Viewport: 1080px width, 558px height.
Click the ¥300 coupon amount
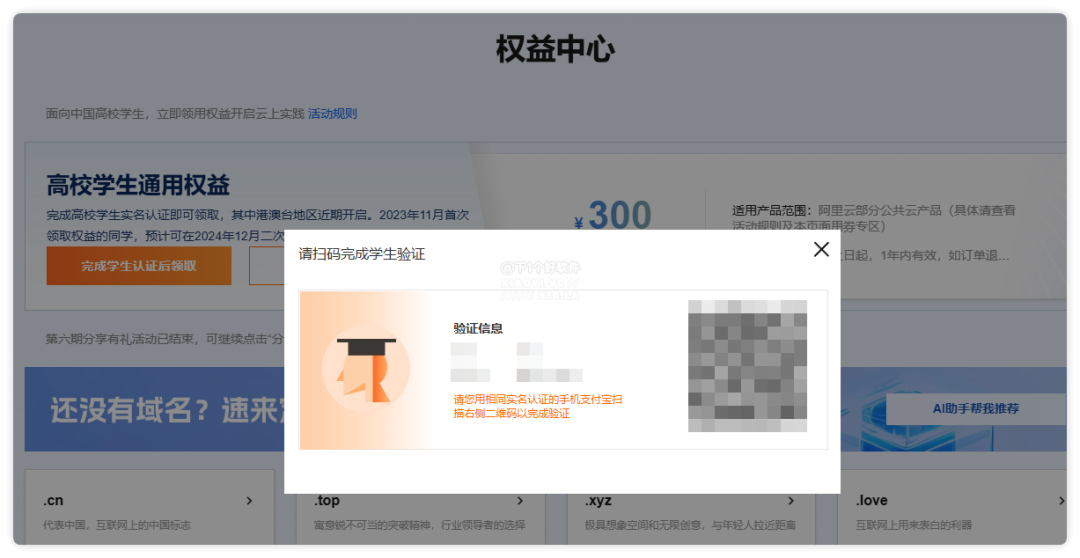click(x=612, y=215)
